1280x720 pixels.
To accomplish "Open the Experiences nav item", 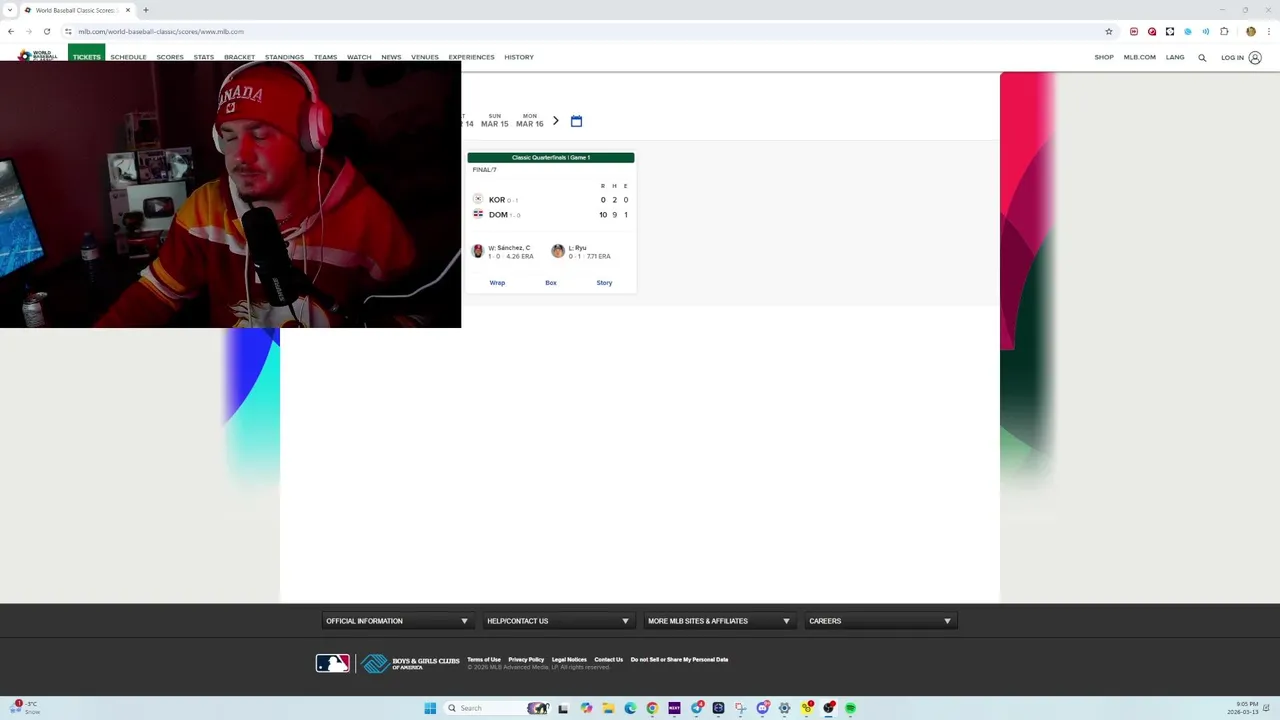I will point(471,57).
